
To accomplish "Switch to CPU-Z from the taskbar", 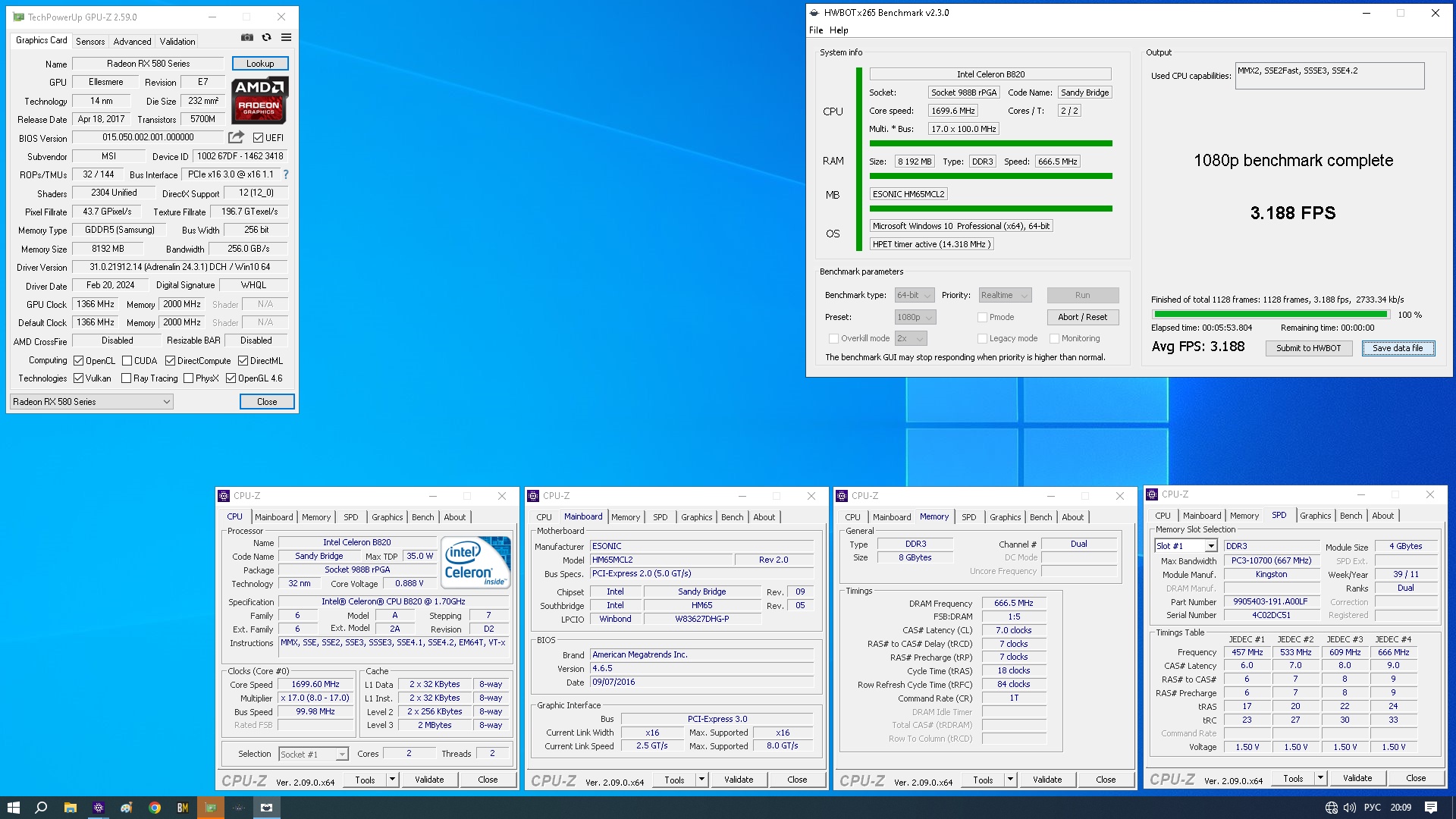I will click(x=98, y=808).
